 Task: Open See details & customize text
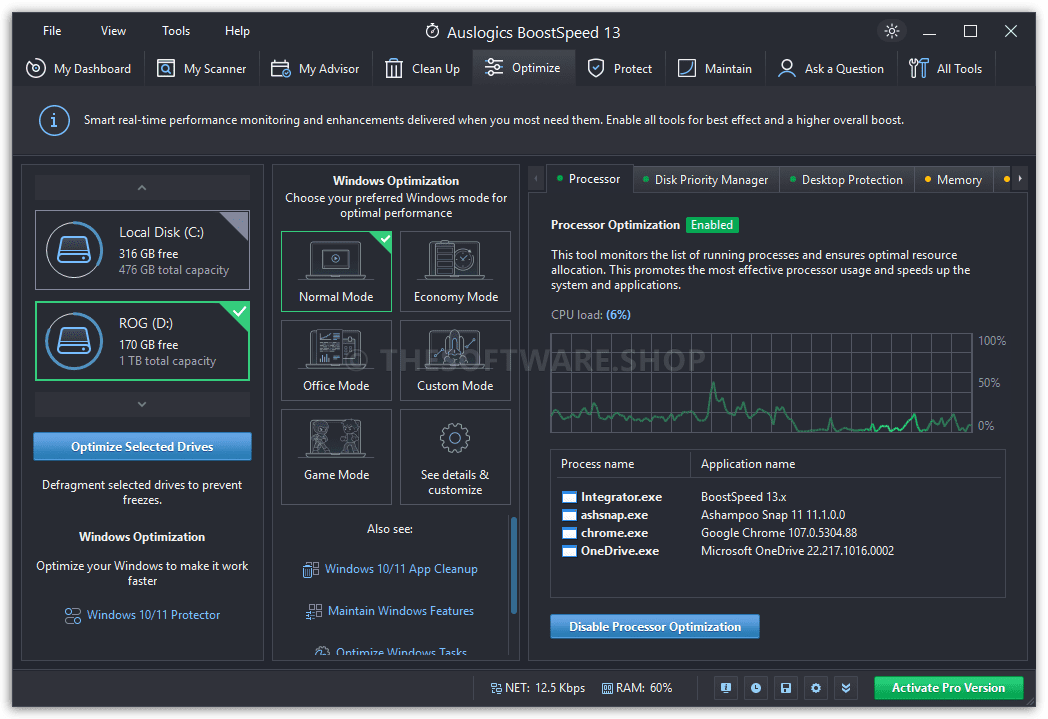[455, 482]
